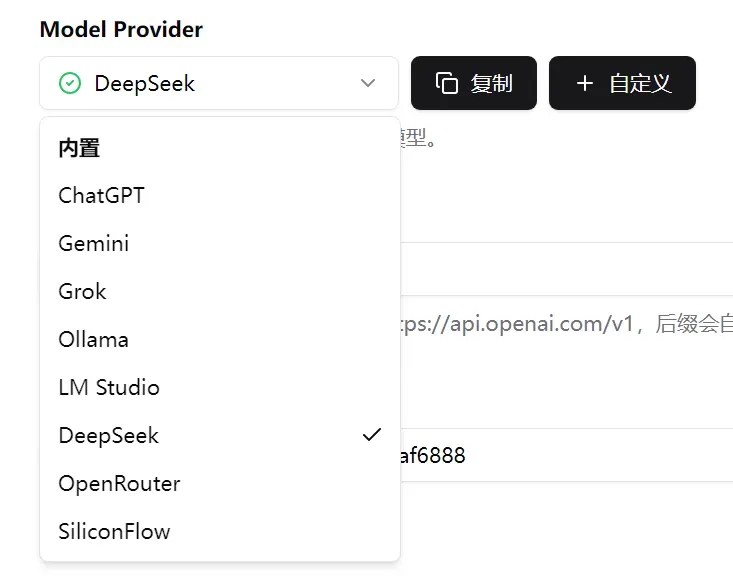Click the plus icon in the 自定义 button
Image resolution: width=733 pixels, height=584 pixels.
click(x=585, y=84)
